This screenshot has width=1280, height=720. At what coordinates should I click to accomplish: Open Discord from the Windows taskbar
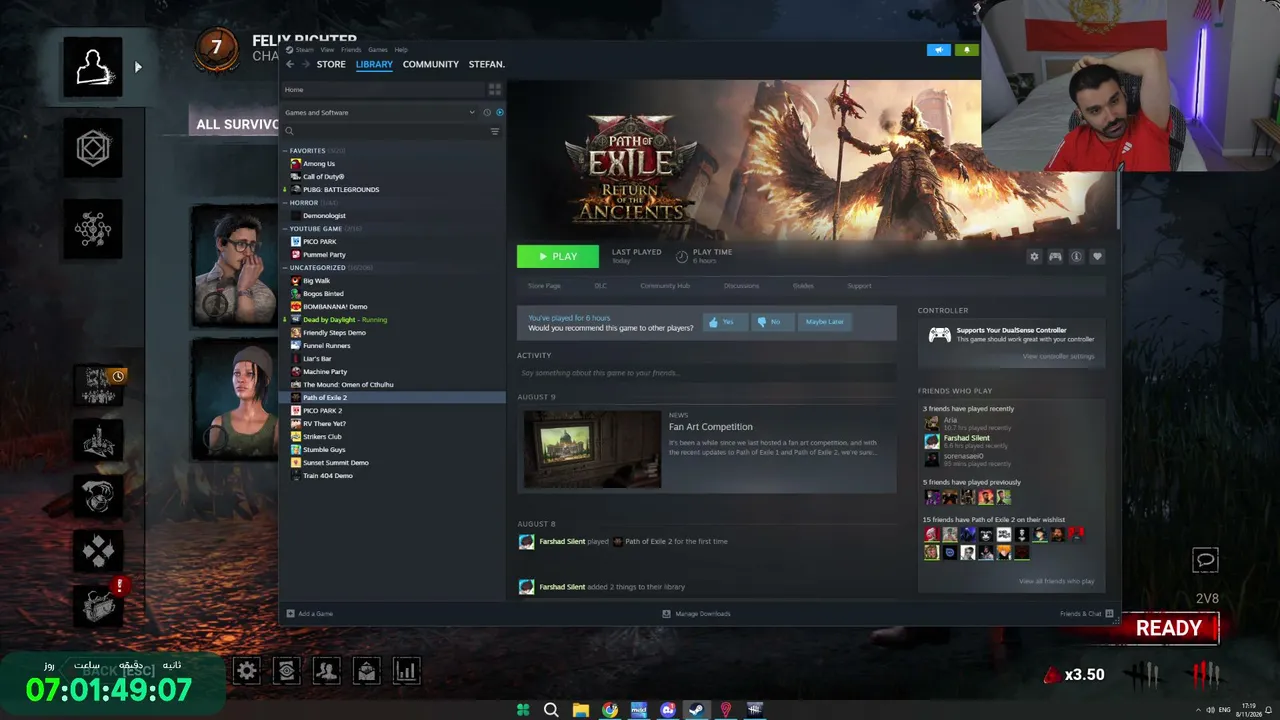coord(668,710)
